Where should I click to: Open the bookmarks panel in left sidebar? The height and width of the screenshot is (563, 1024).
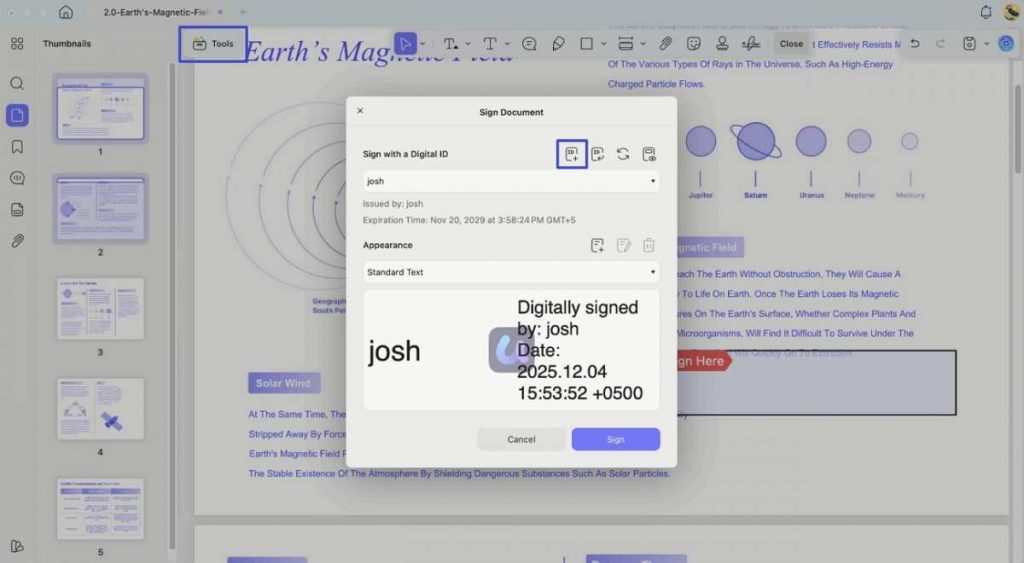(x=17, y=147)
